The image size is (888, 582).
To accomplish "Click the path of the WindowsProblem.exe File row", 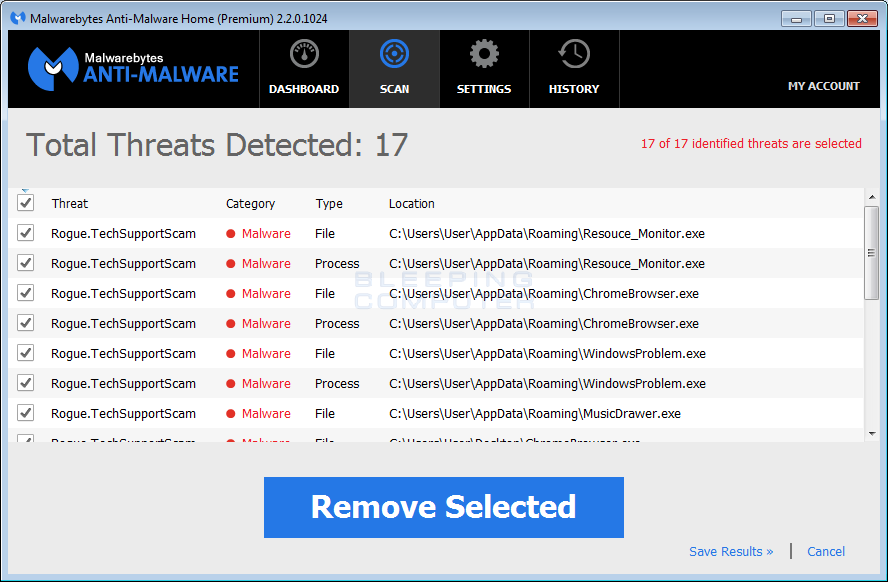I will pos(548,354).
